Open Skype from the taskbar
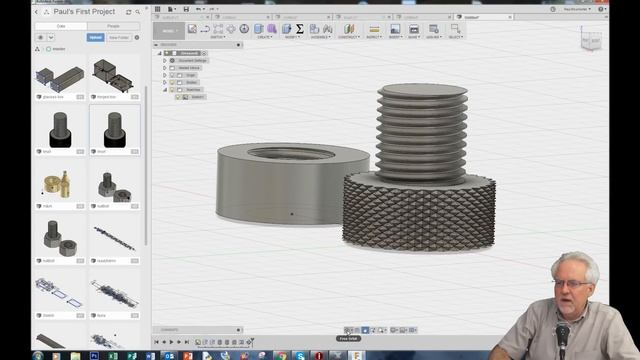640x360 pixels. pyautogui.click(x=300, y=356)
